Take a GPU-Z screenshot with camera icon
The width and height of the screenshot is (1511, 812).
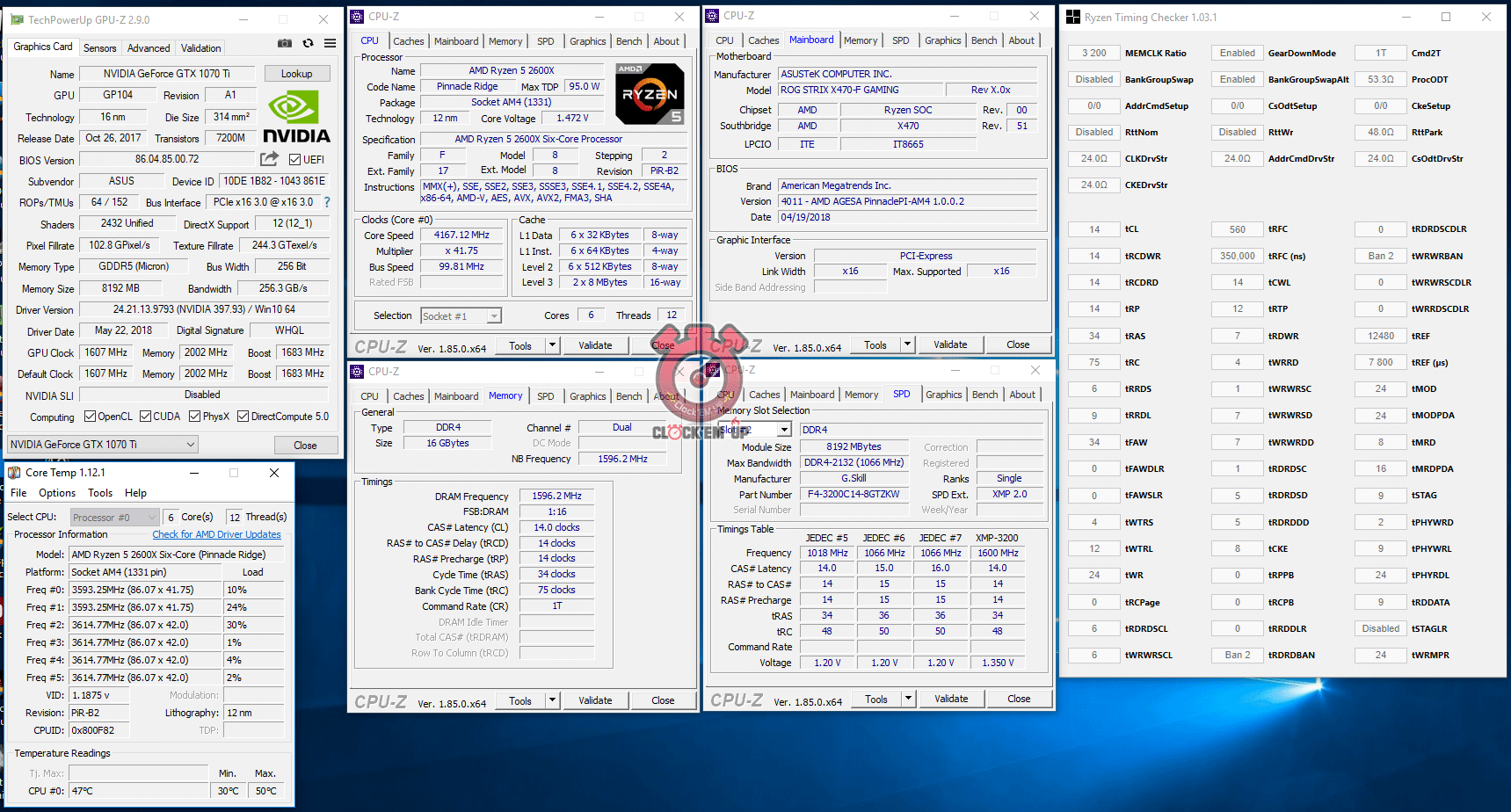(285, 43)
